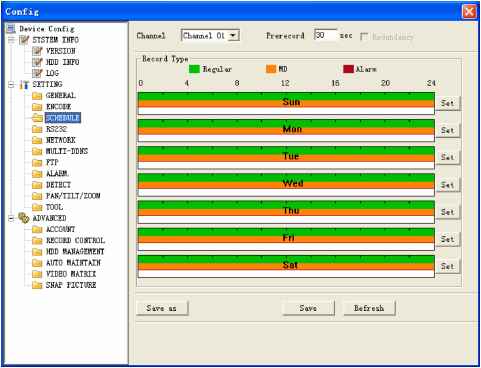The width and height of the screenshot is (481, 368).
Task: Toggle the Redundancy checkbox
Action: coord(364,36)
